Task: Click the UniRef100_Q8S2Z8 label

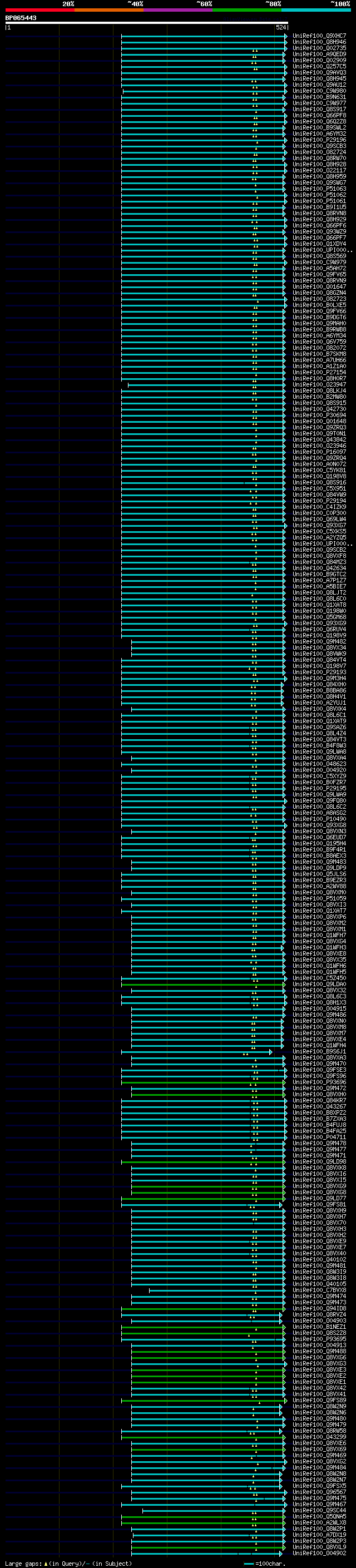Action: coord(319,1332)
